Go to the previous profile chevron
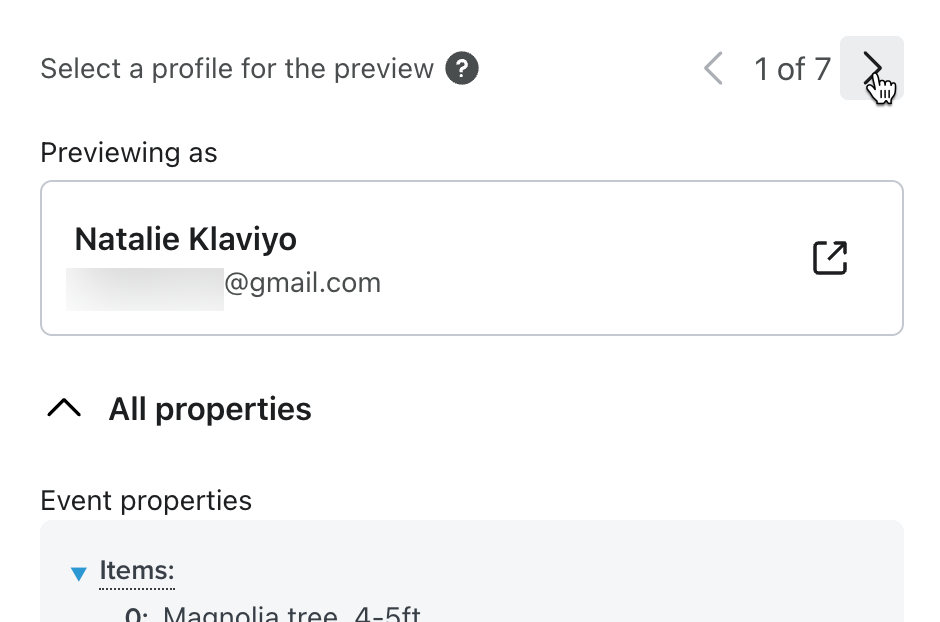The height and width of the screenshot is (622, 940). click(x=713, y=69)
